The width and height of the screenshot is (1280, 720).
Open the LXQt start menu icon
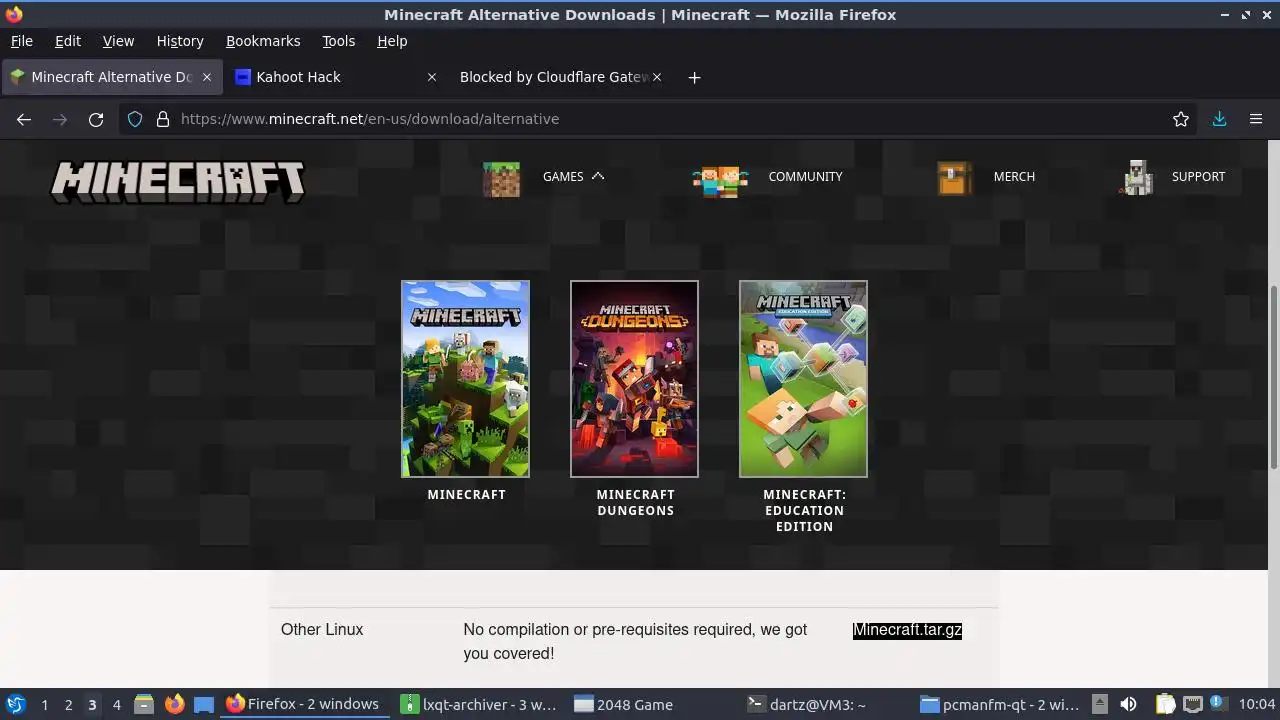pos(15,704)
